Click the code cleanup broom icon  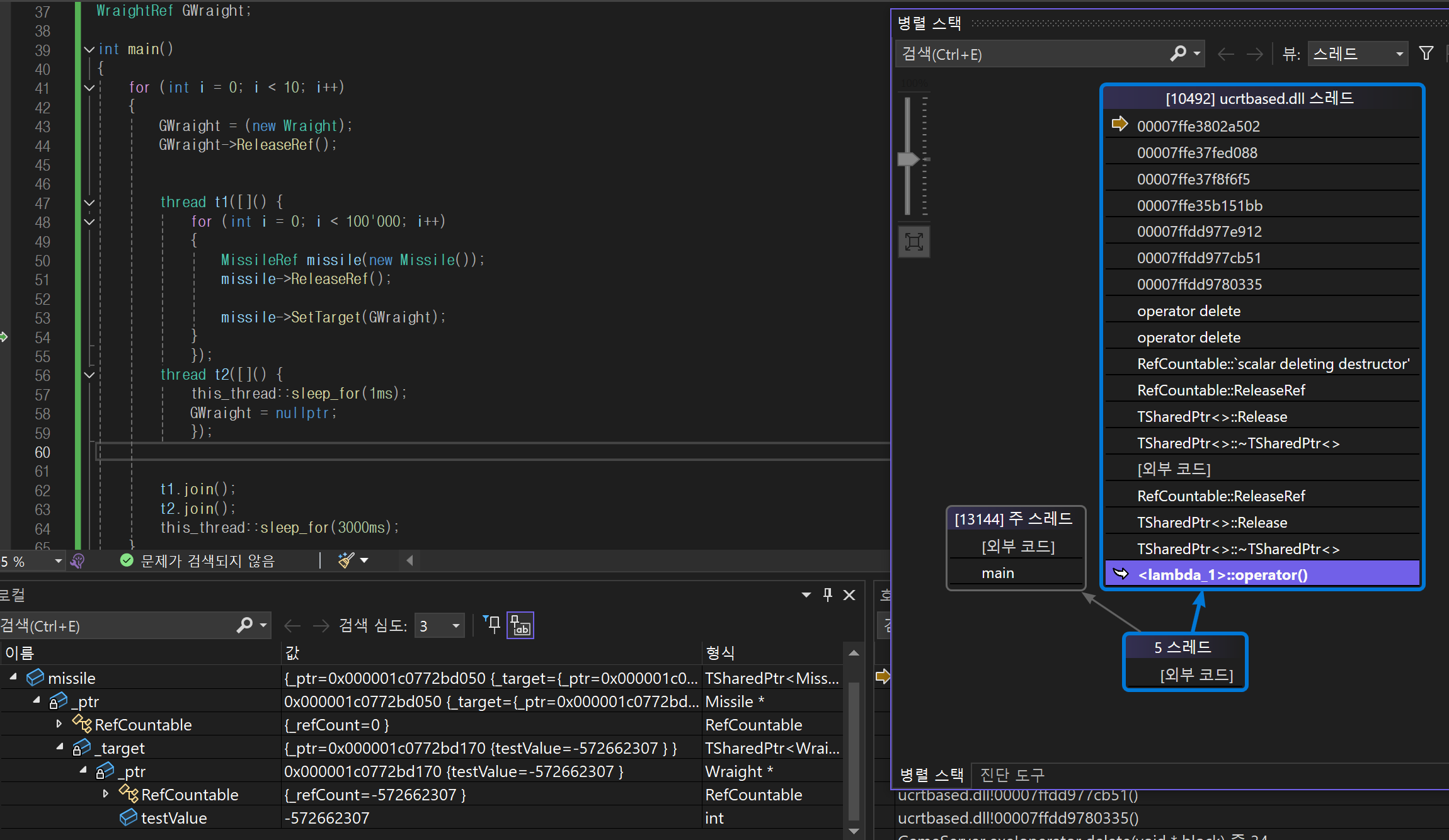(346, 560)
